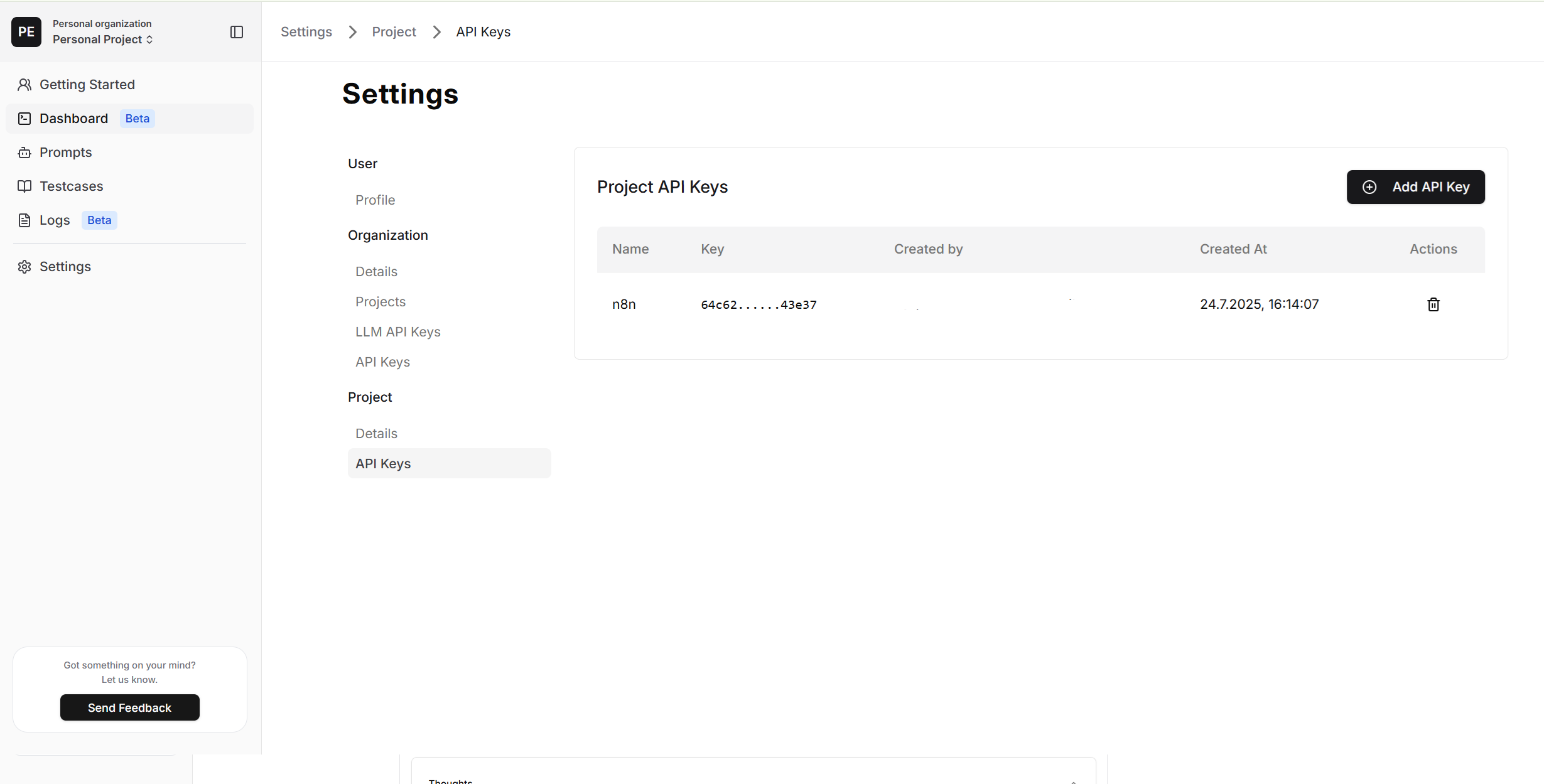Click the n8n key name cell
This screenshot has width=1544, height=784.
[x=624, y=304]
